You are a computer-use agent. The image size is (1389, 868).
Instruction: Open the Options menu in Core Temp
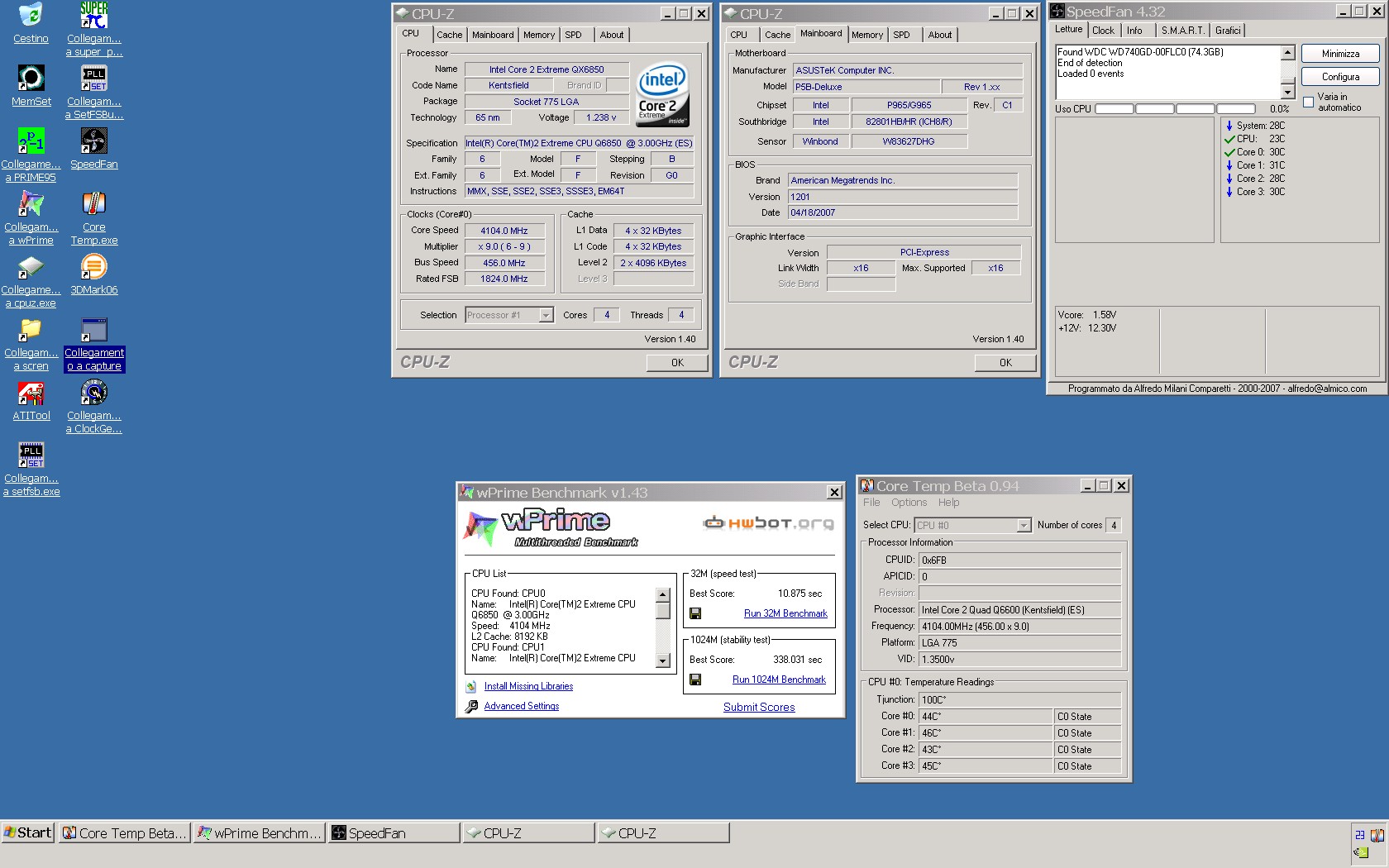(x=909, y=503)
